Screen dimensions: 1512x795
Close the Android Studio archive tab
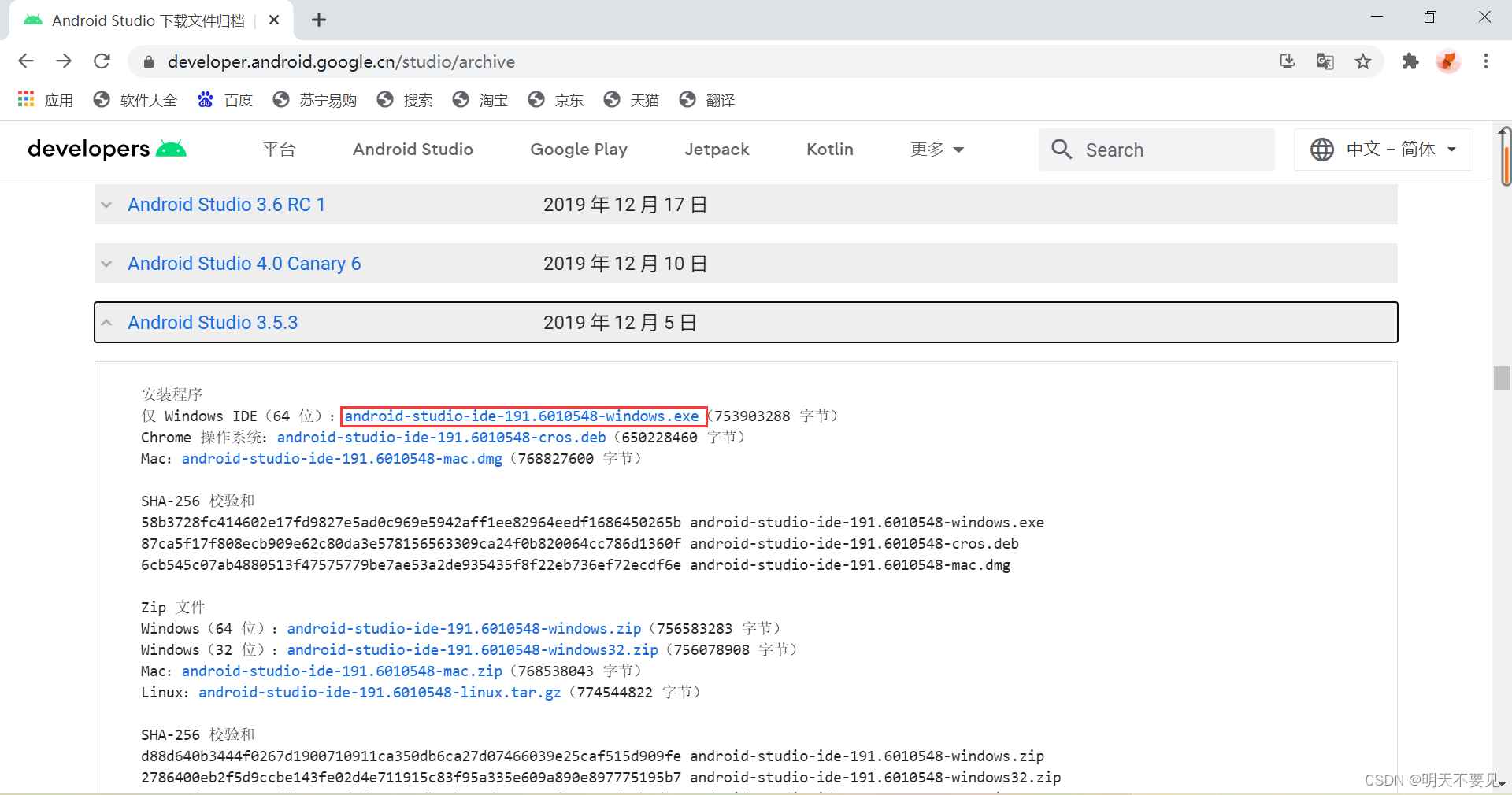(274, 20)
